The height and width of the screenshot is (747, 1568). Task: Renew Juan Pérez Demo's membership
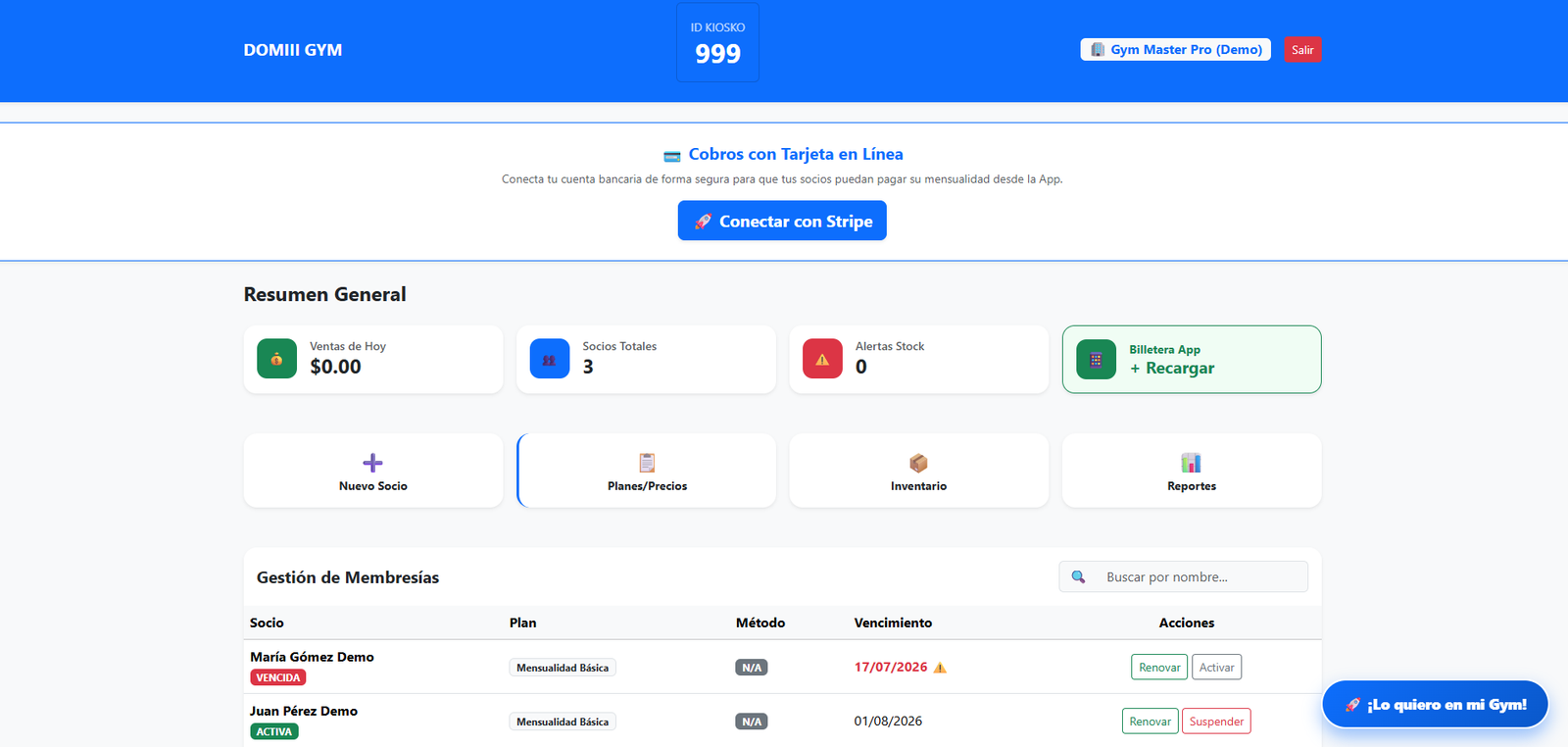coord(1150,722)
